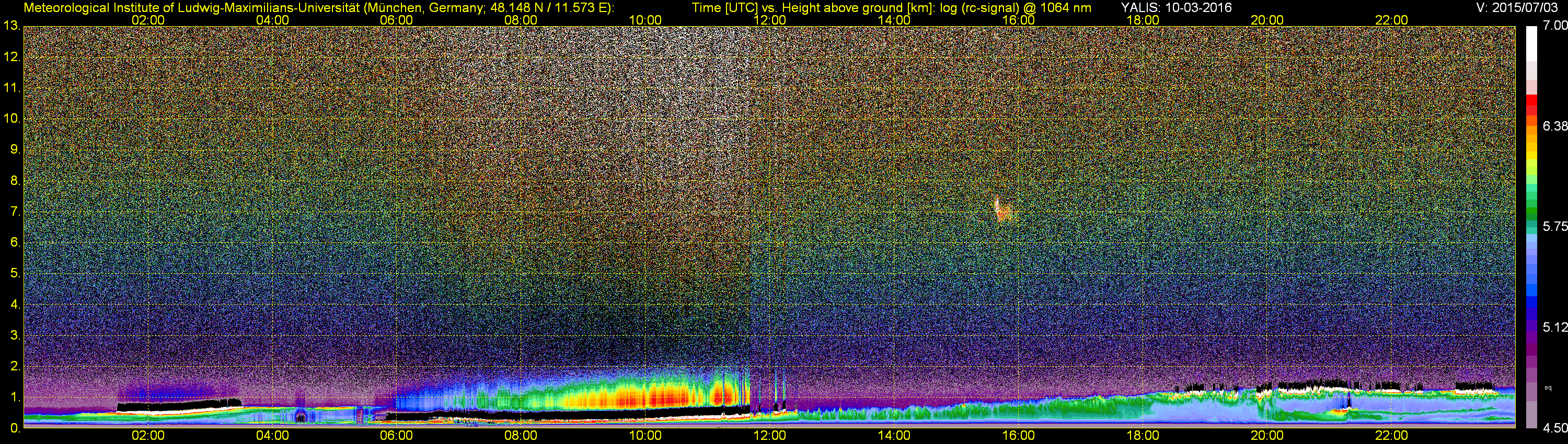Viewport: 1568px width, 444px height.
Task: Click the "04:00" label on bottom time axis
Action: [x=272, y=436]
